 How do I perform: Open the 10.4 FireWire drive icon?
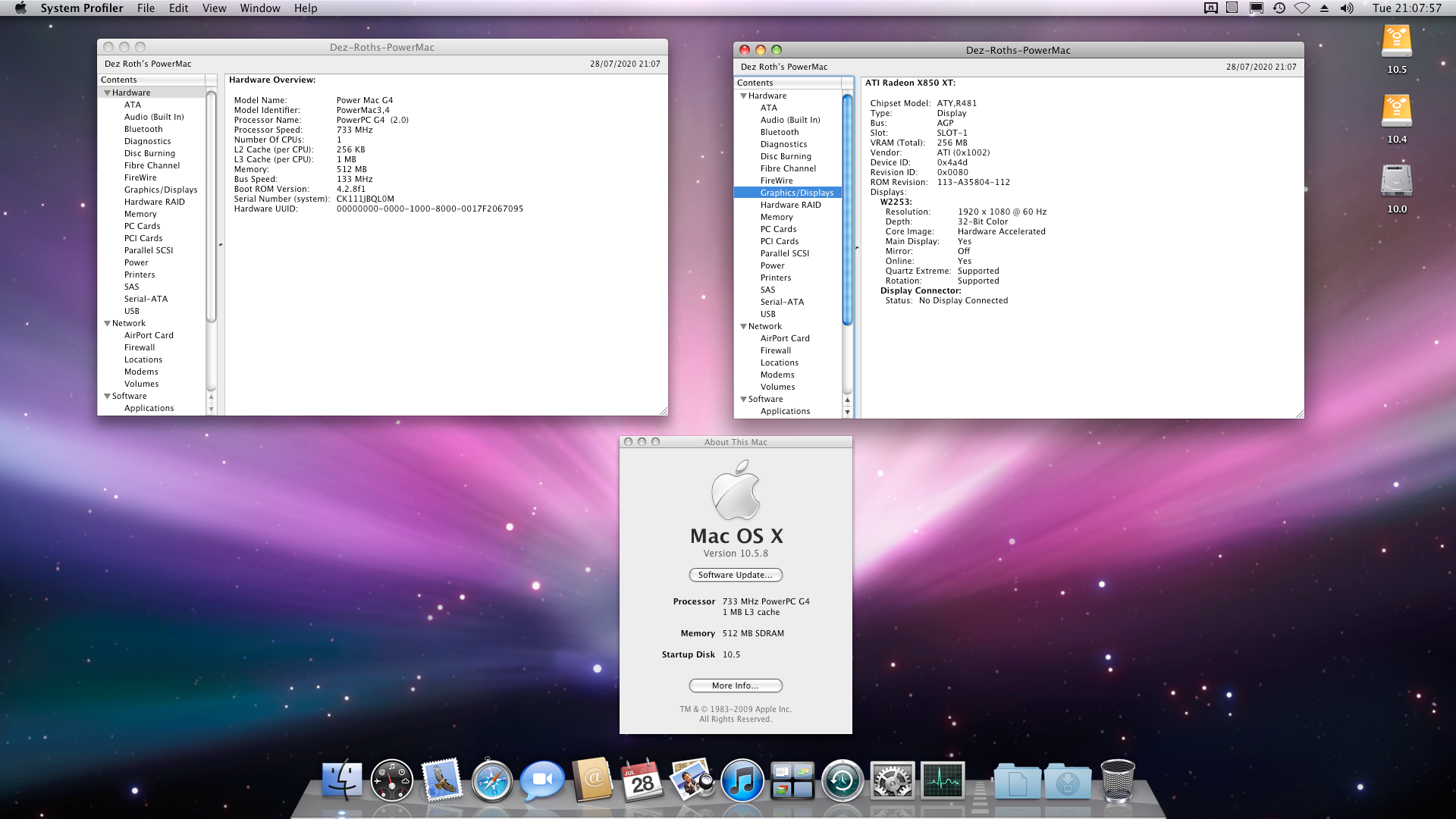1396,112
